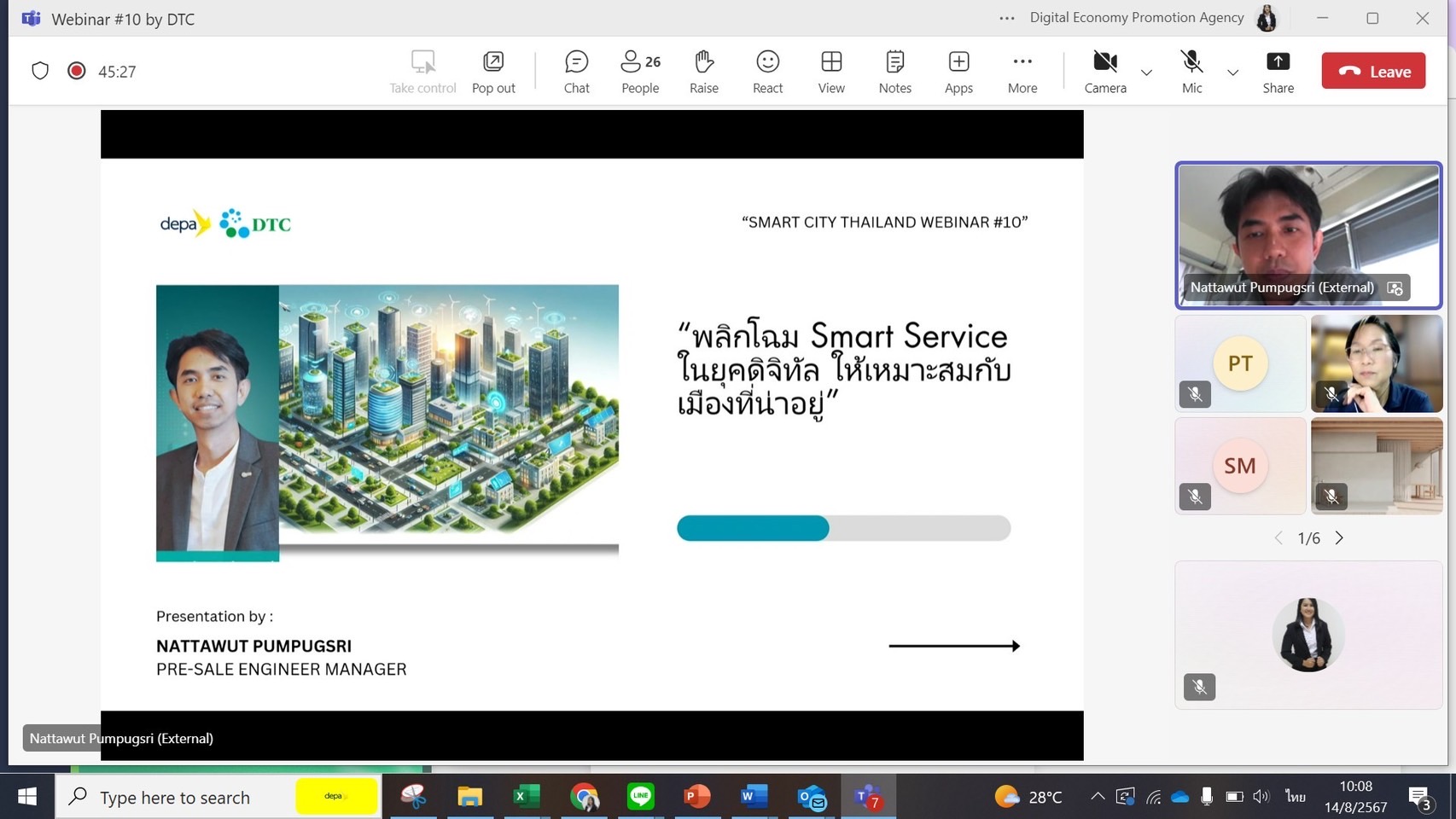
Task: Select the woman with glasses video tile
Action: pos(1377,363)
